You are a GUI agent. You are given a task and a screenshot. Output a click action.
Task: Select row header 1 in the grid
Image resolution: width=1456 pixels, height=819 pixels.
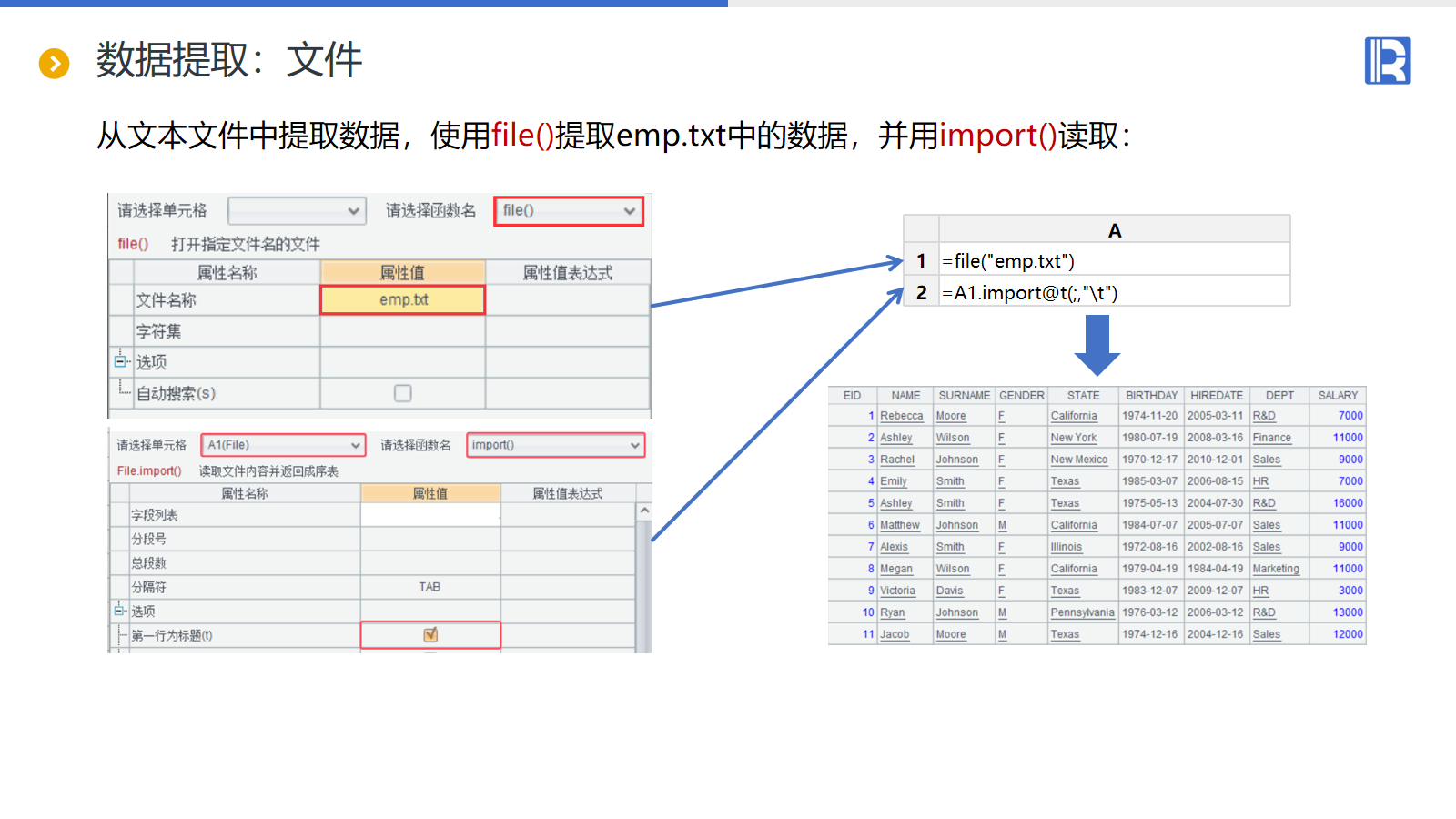[x=921, y=261]
